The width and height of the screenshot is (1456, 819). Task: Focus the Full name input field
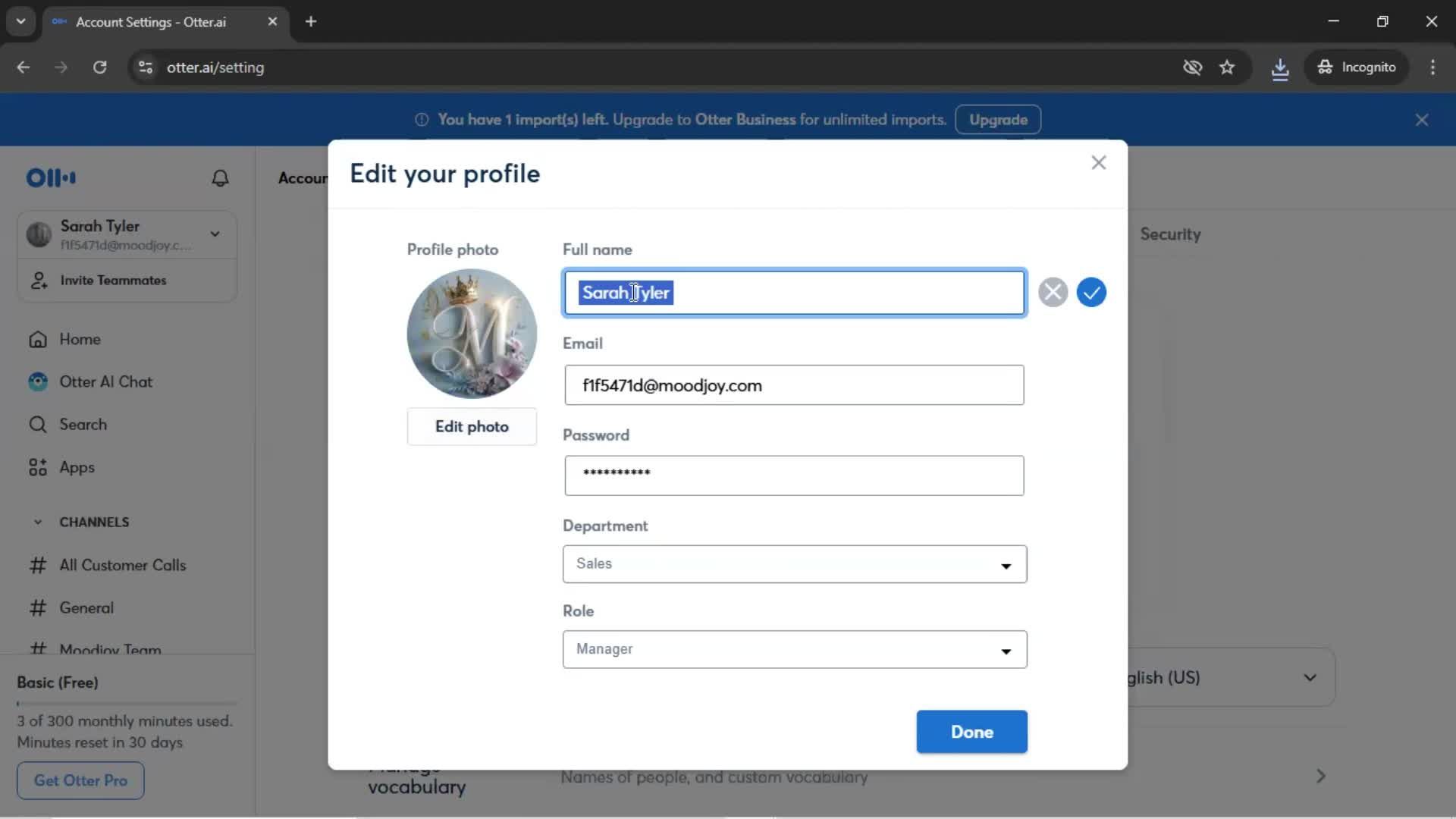coord(794,293)
